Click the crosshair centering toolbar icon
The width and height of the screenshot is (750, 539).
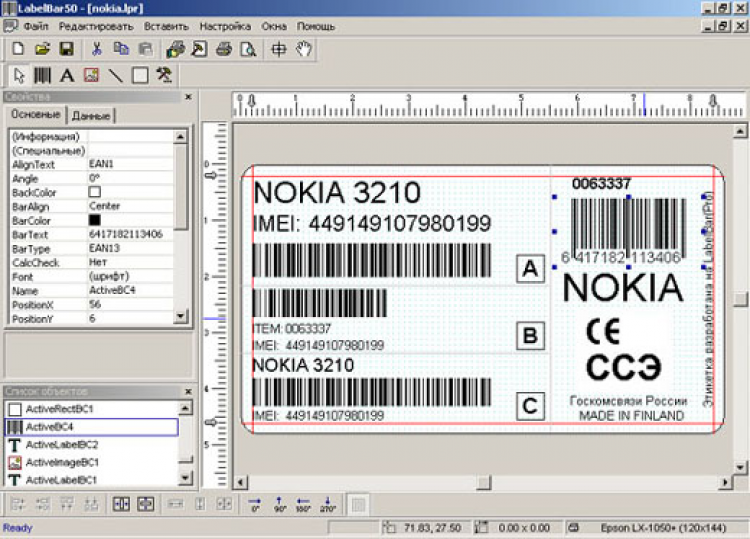[x=278, y=49]
